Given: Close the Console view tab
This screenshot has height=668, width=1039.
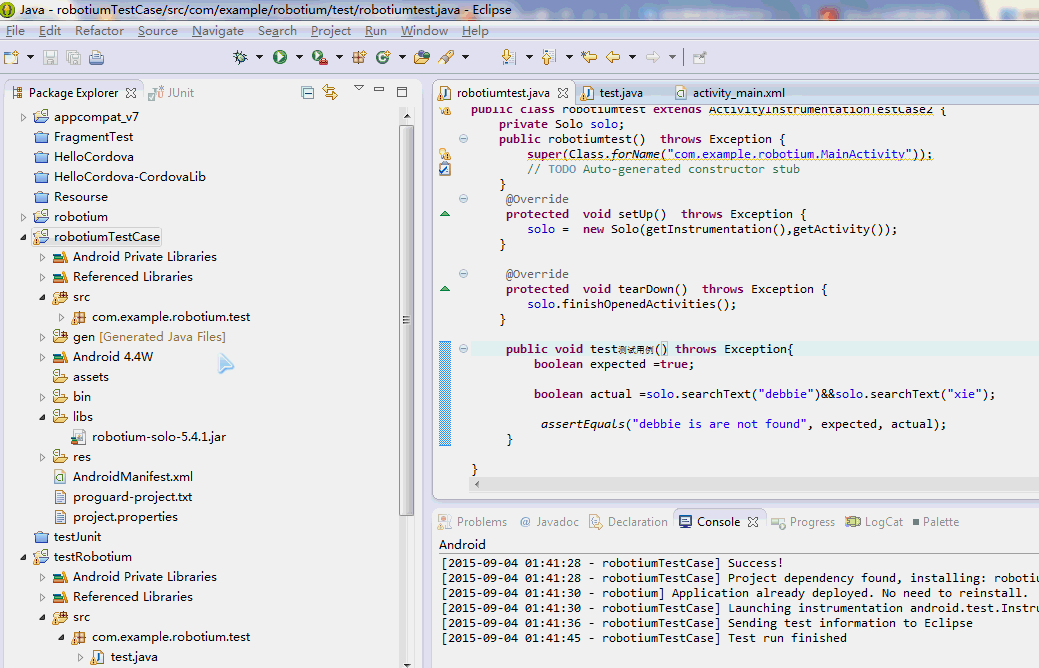Looking at the screenshot, I should pos(753,522).
